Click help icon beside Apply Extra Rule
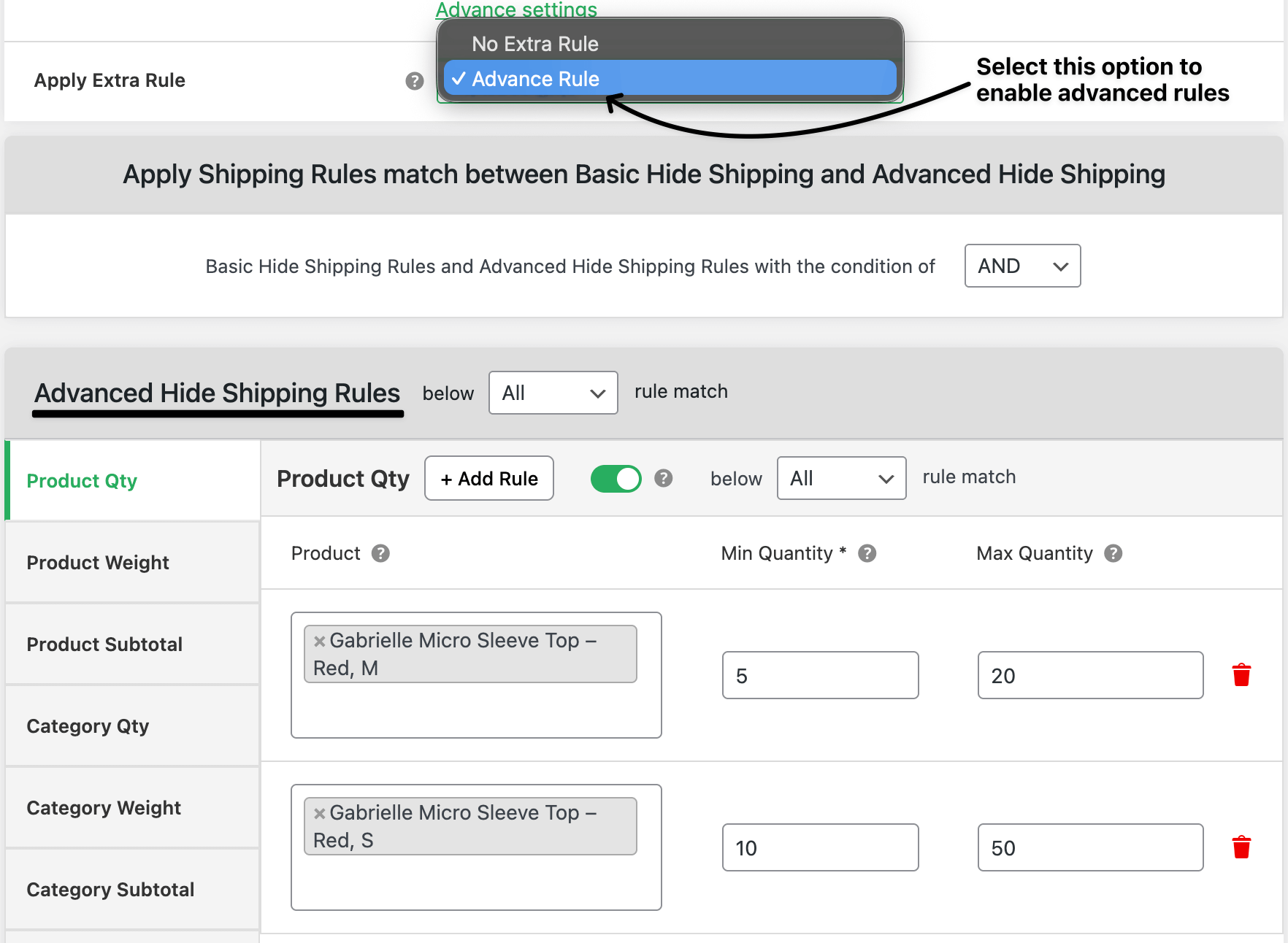1288x943 pixels. 414,81
